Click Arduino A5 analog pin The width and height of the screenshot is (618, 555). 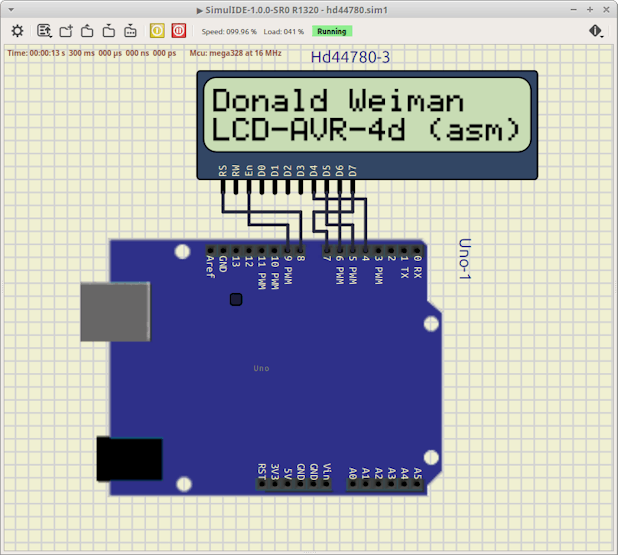(x=417, y=484)
